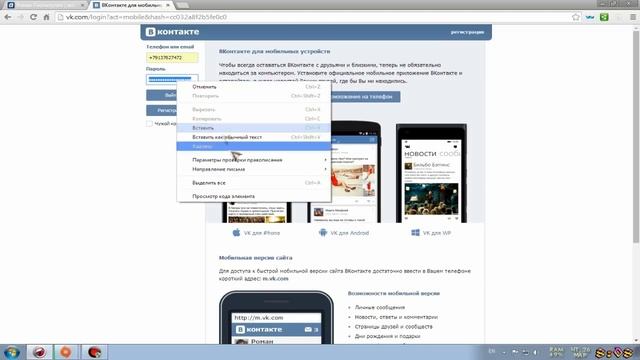Screen dimensions: 640x360
Task: Close the active ВКонтакте browser tab
Action: coord(167,5)
